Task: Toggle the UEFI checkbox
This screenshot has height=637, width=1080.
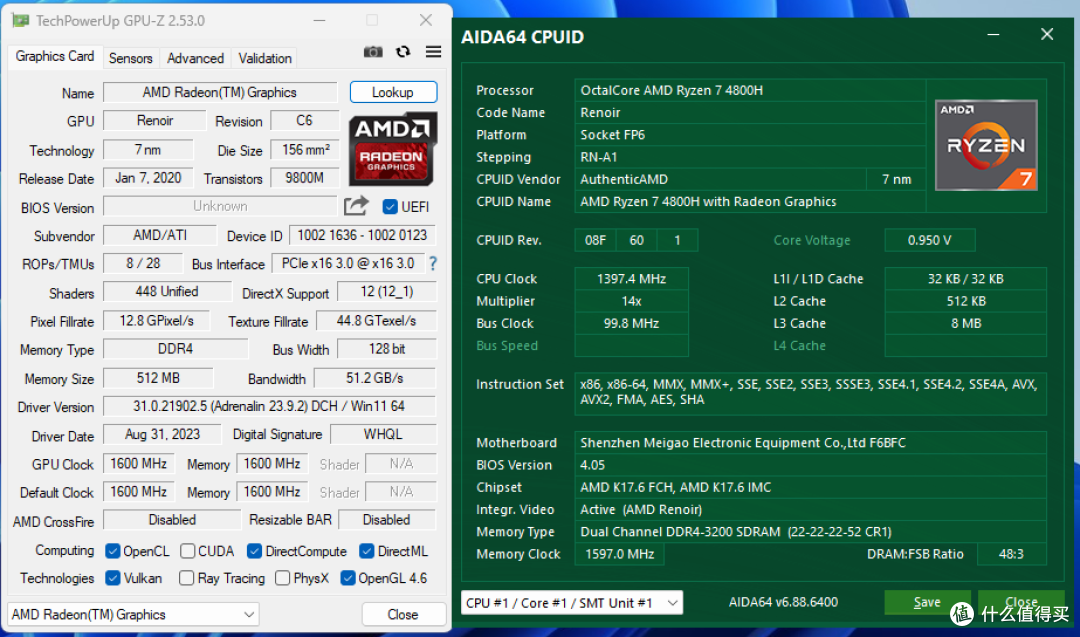Action: click(390, 207)
